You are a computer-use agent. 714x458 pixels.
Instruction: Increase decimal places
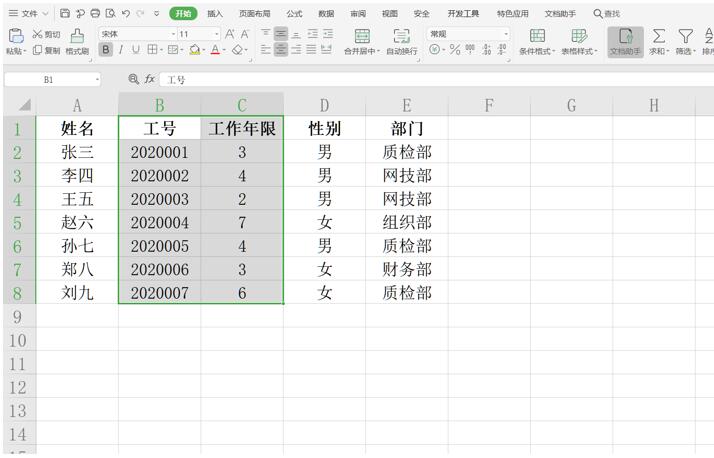[x=487, y=49]
